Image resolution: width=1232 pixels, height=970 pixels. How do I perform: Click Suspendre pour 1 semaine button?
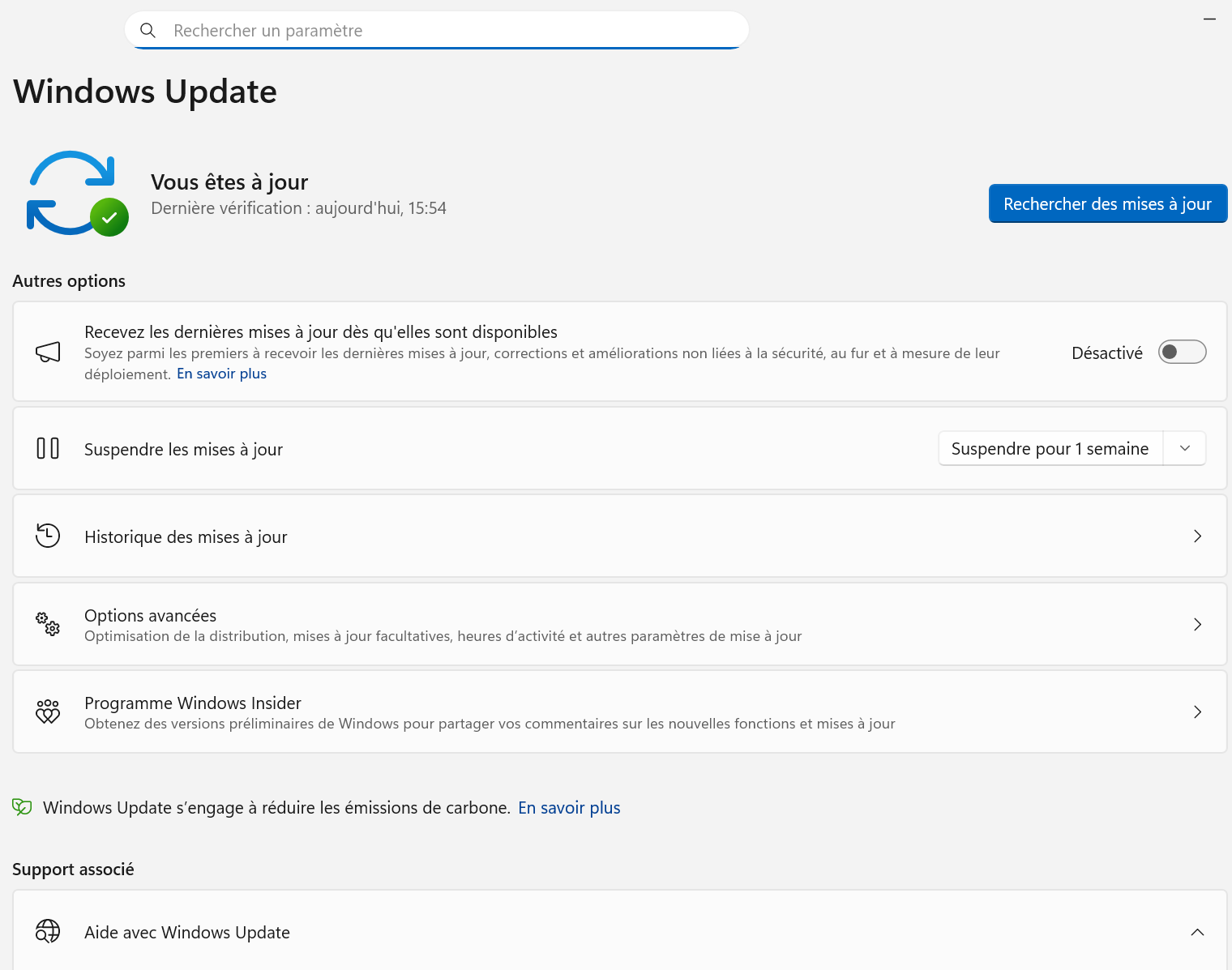1050,448
